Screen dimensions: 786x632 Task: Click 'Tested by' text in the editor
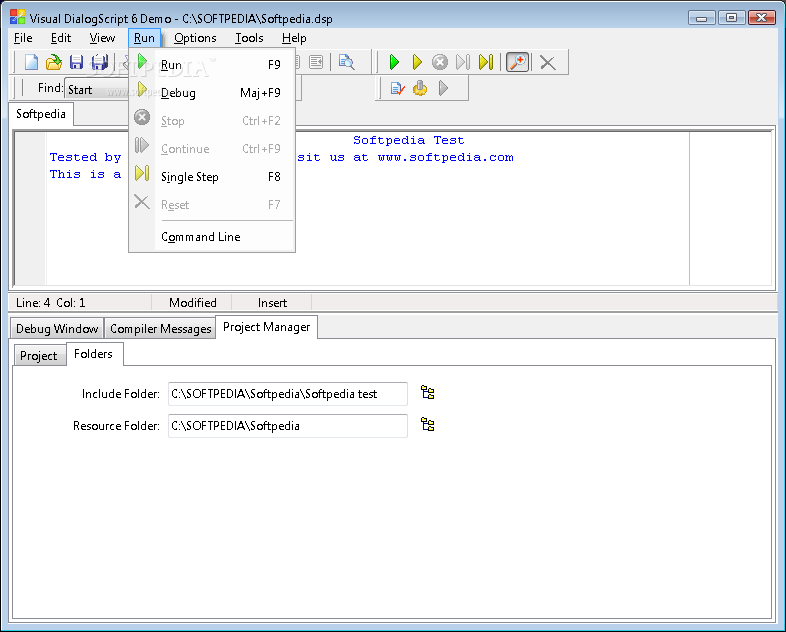click(85, 157)
